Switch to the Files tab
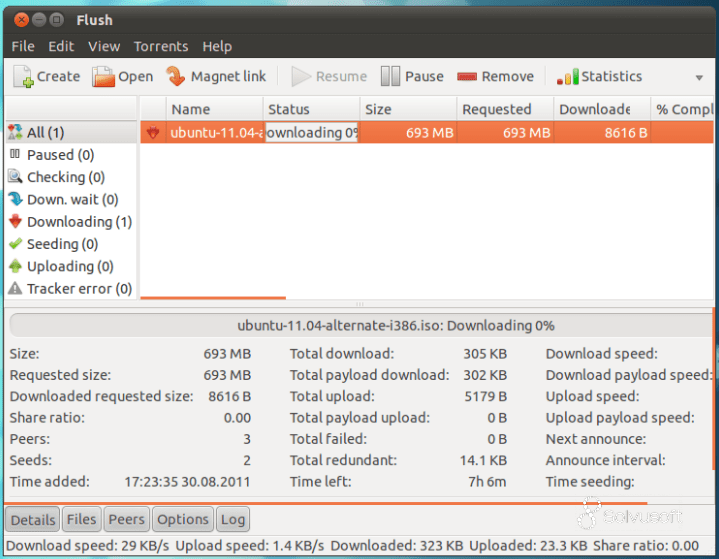The width and height of the screenshot is (719, 559). pos(81,519)
